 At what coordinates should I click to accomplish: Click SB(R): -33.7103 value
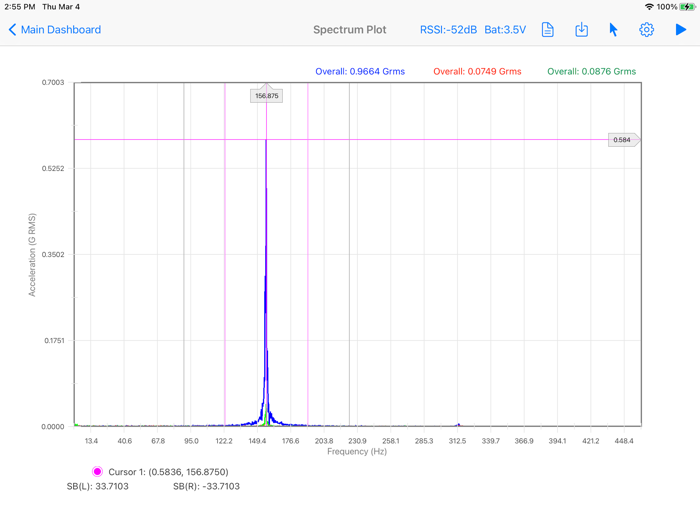click(x=206, y=486)
